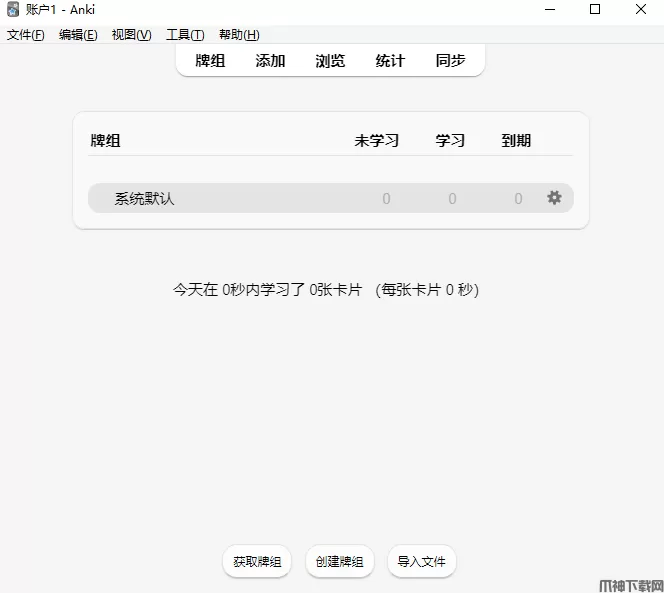
Task: Open the 文件(F) menu
Action: tap(25, 35)
